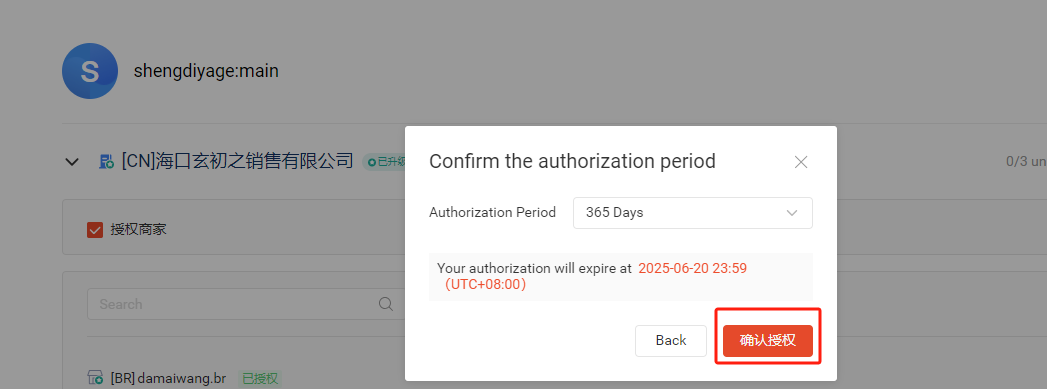Confirm authorization with the 确认授权 button
The height and width of the screenshot is (389, 1047).
tap(767, 340)
